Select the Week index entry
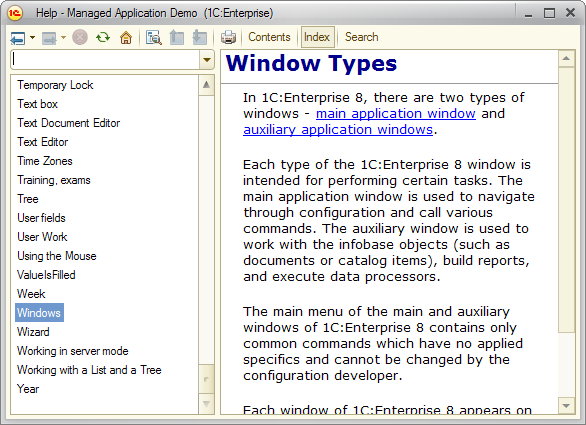 (x=31, y=294)
